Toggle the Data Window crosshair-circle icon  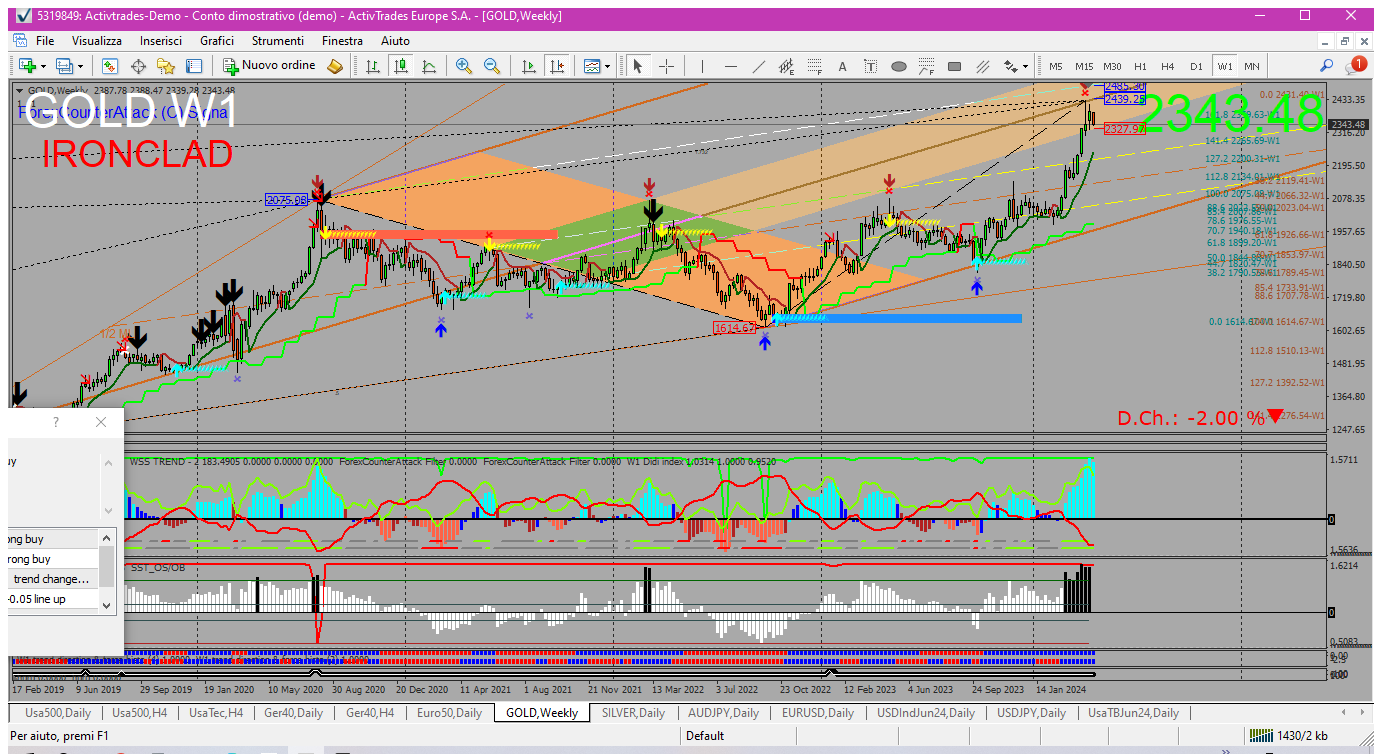pyautogui.click(x=138, y=66)
